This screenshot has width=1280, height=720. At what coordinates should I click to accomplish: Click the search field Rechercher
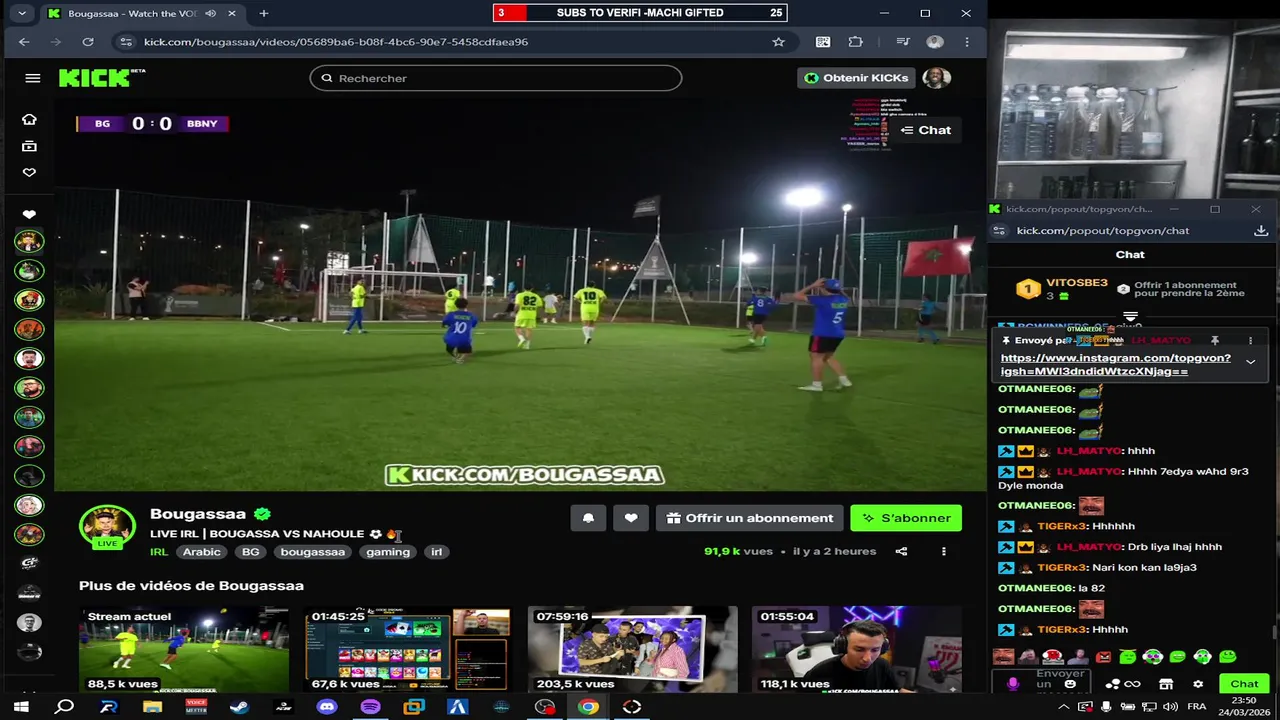click(x=496, y=78)
